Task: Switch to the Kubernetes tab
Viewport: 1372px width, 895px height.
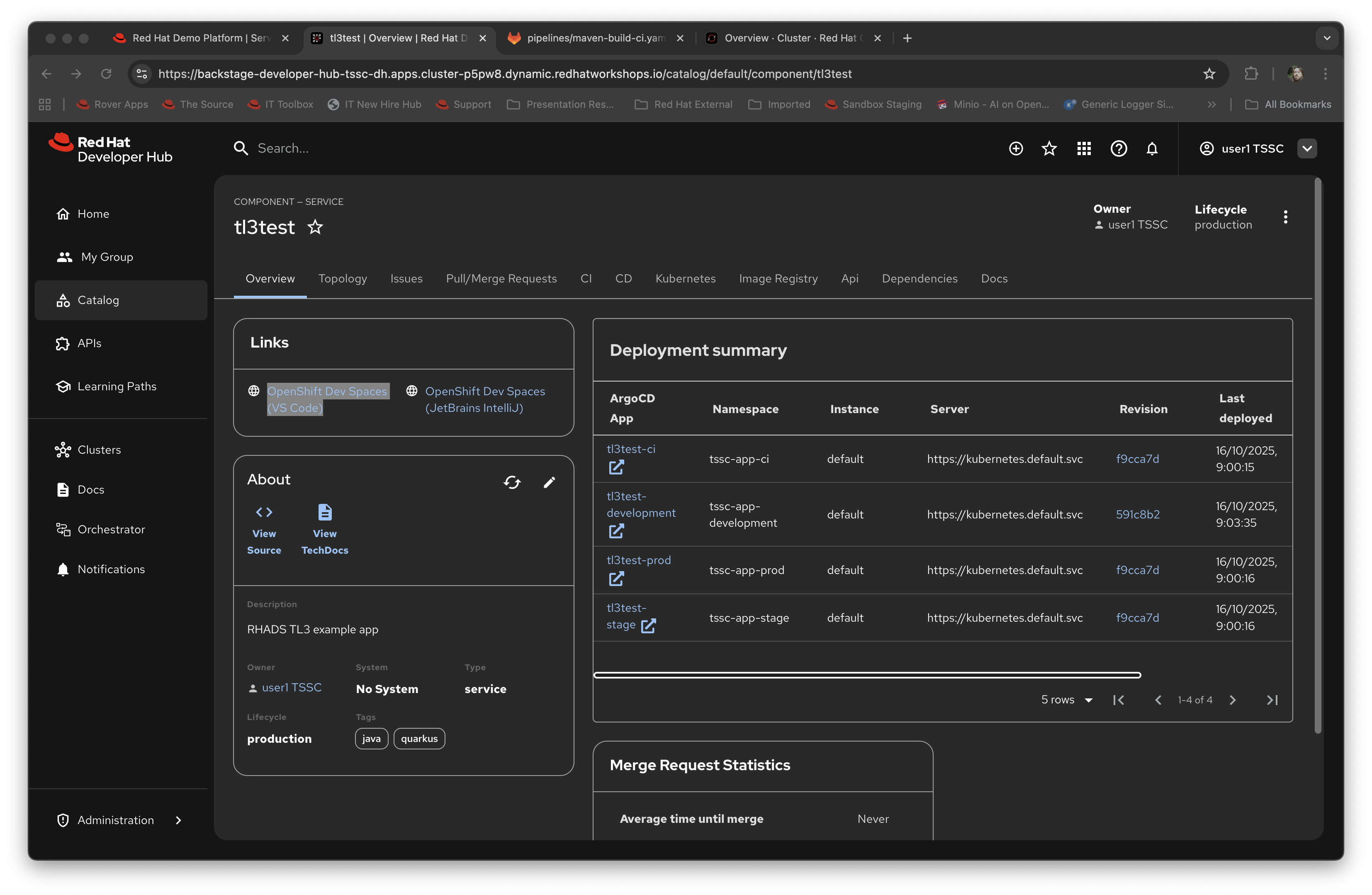Action: [x=686, y=278]
